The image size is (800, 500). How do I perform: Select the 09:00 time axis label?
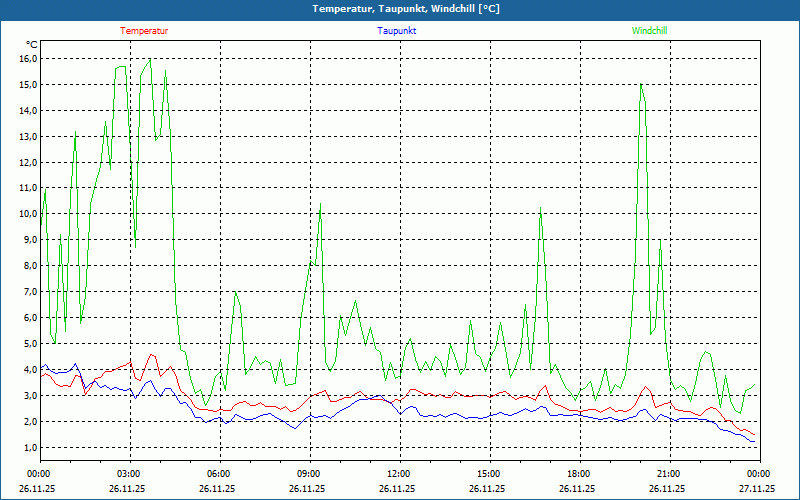point(308,473)
